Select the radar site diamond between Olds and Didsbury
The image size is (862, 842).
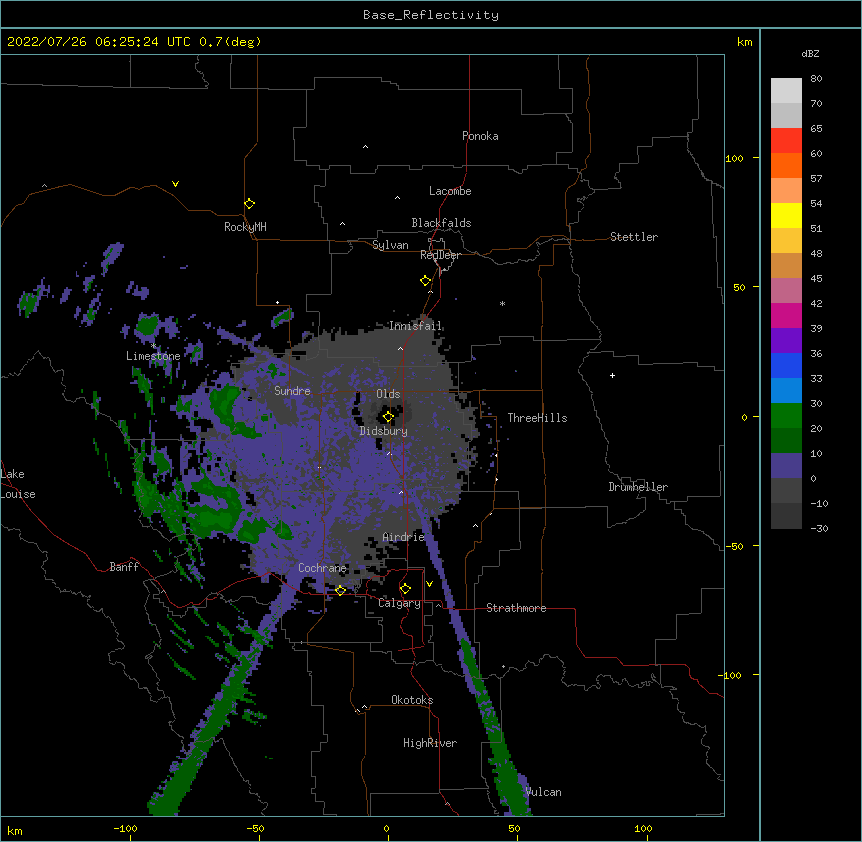389,417
